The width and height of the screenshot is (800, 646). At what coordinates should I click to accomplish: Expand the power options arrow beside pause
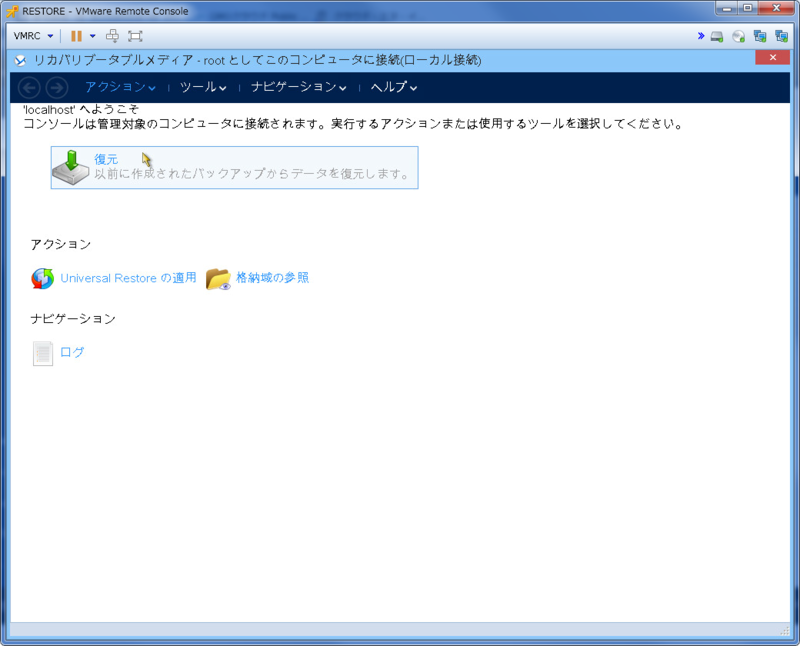point(93,36)
